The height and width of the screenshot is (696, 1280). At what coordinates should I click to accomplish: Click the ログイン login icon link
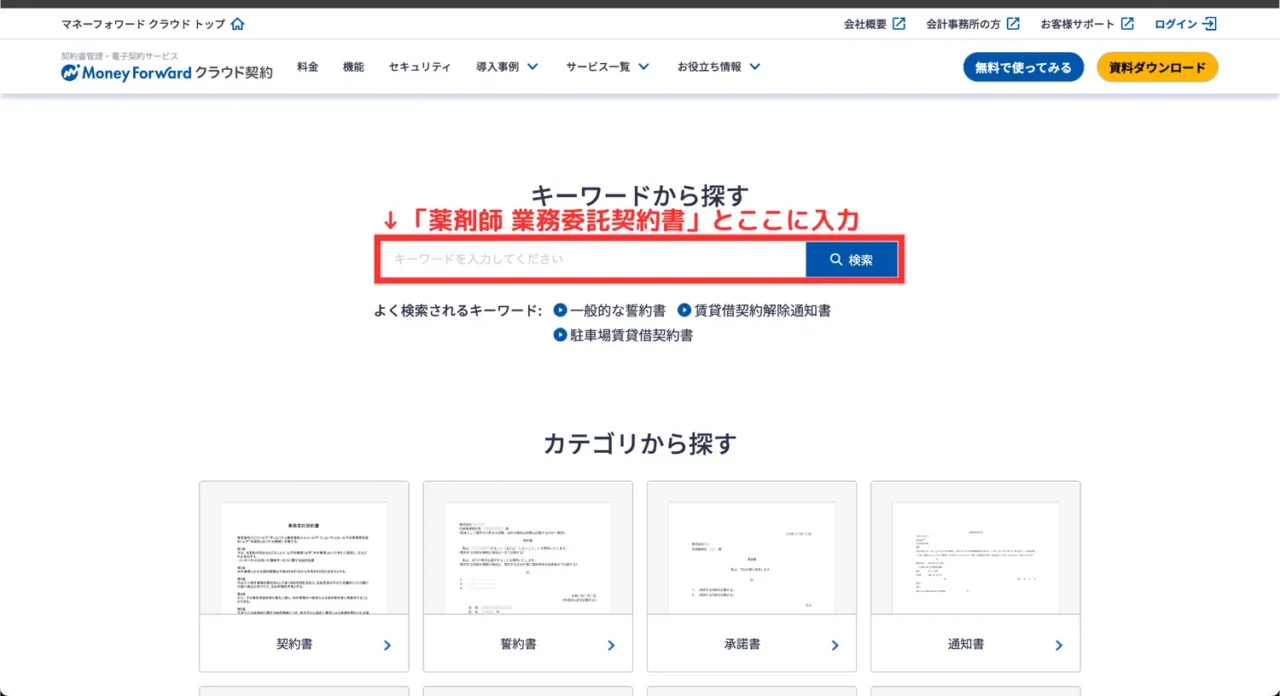(1186, 24)
